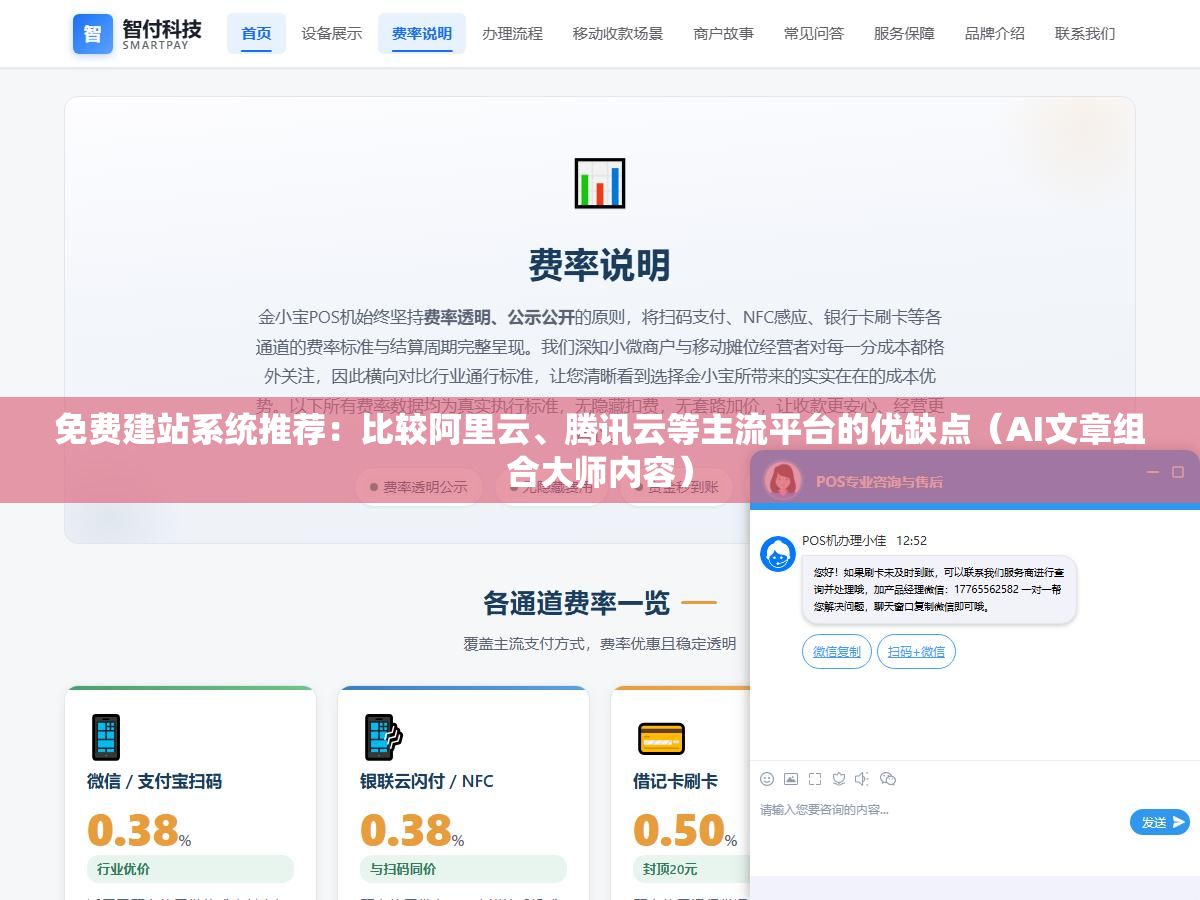The image size is (1200, 900).
Task: Open 常见问答 in the navigation bar
Action: pyautogui.click(x=814, y=33)
